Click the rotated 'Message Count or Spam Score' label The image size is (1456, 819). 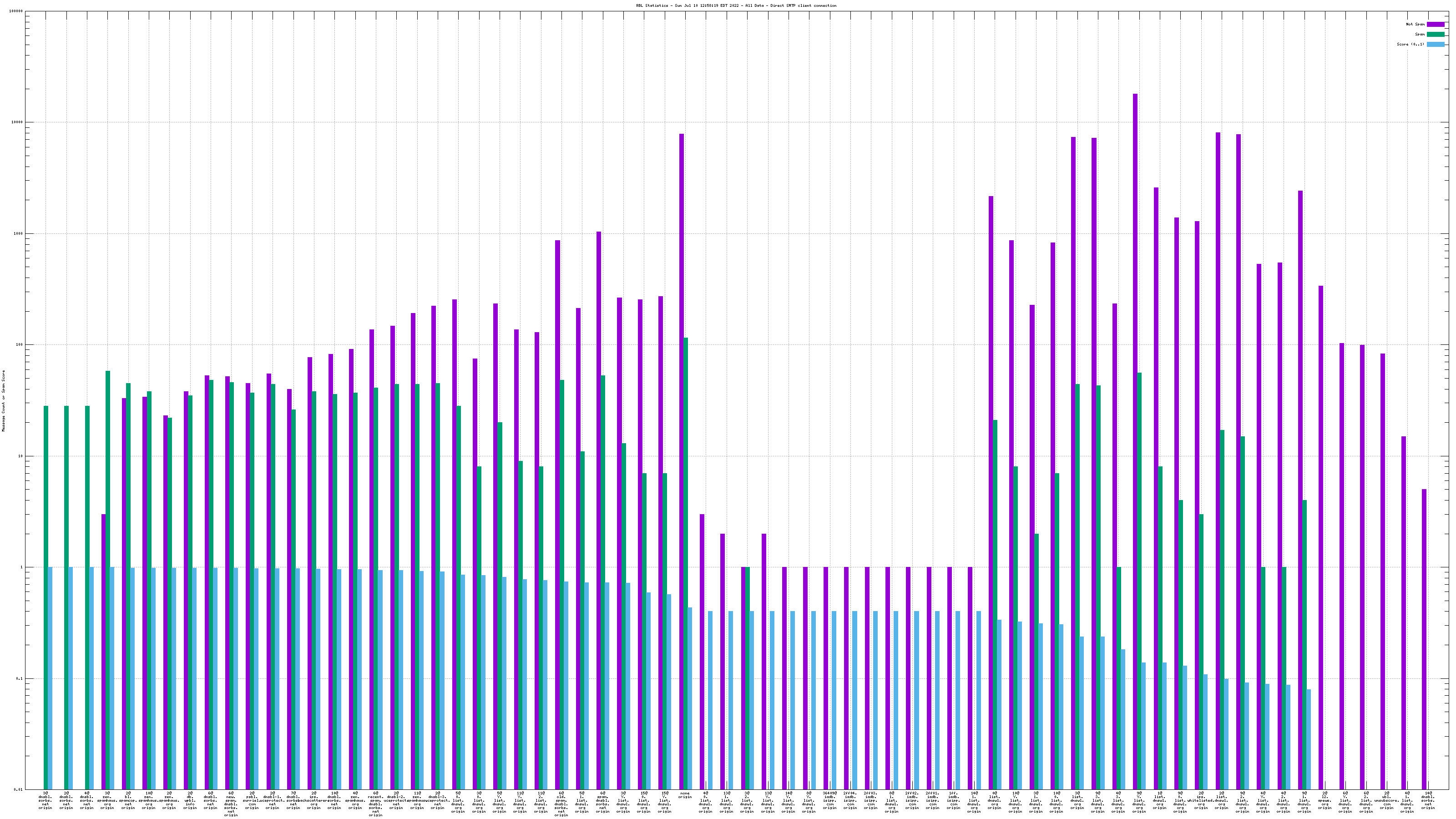(x=3, y=401)
